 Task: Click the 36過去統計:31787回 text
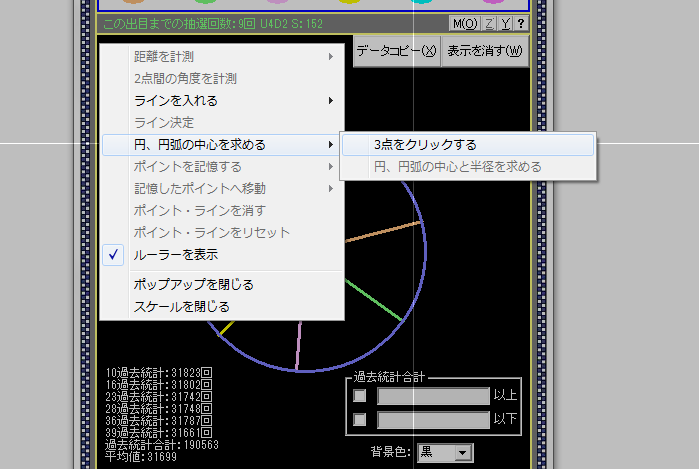159,420
